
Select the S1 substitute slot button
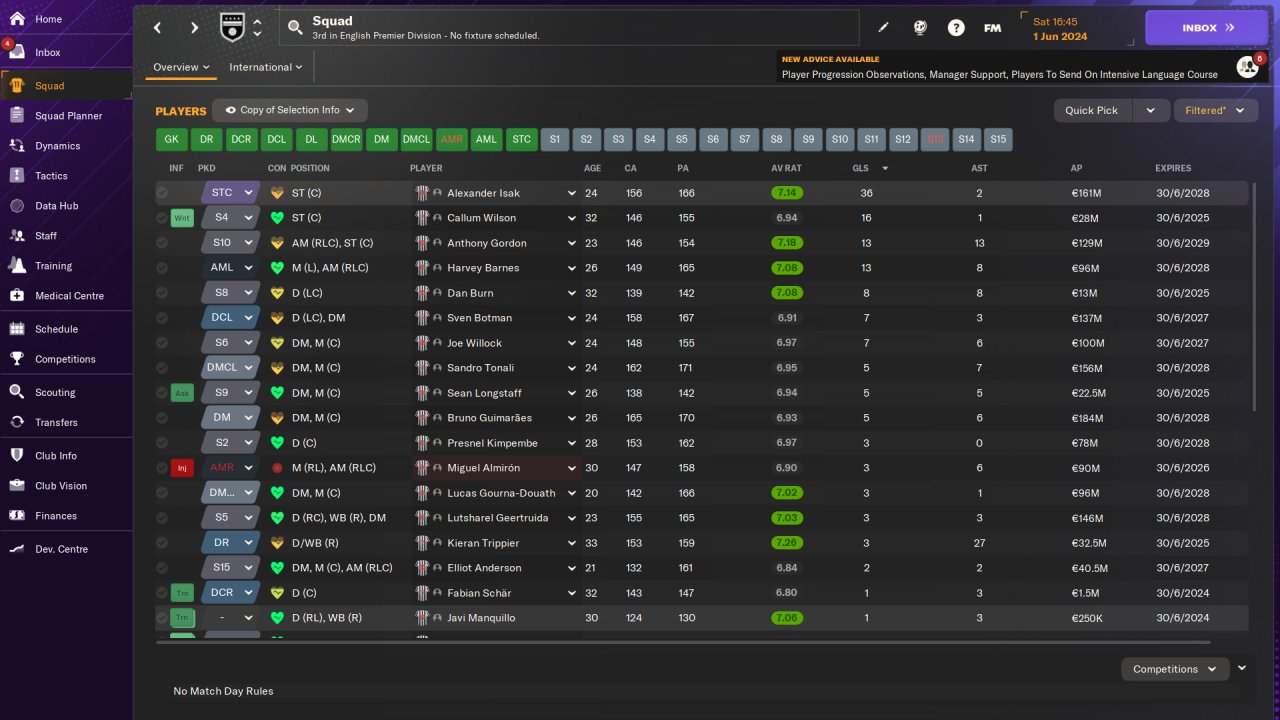pos(555,140)
